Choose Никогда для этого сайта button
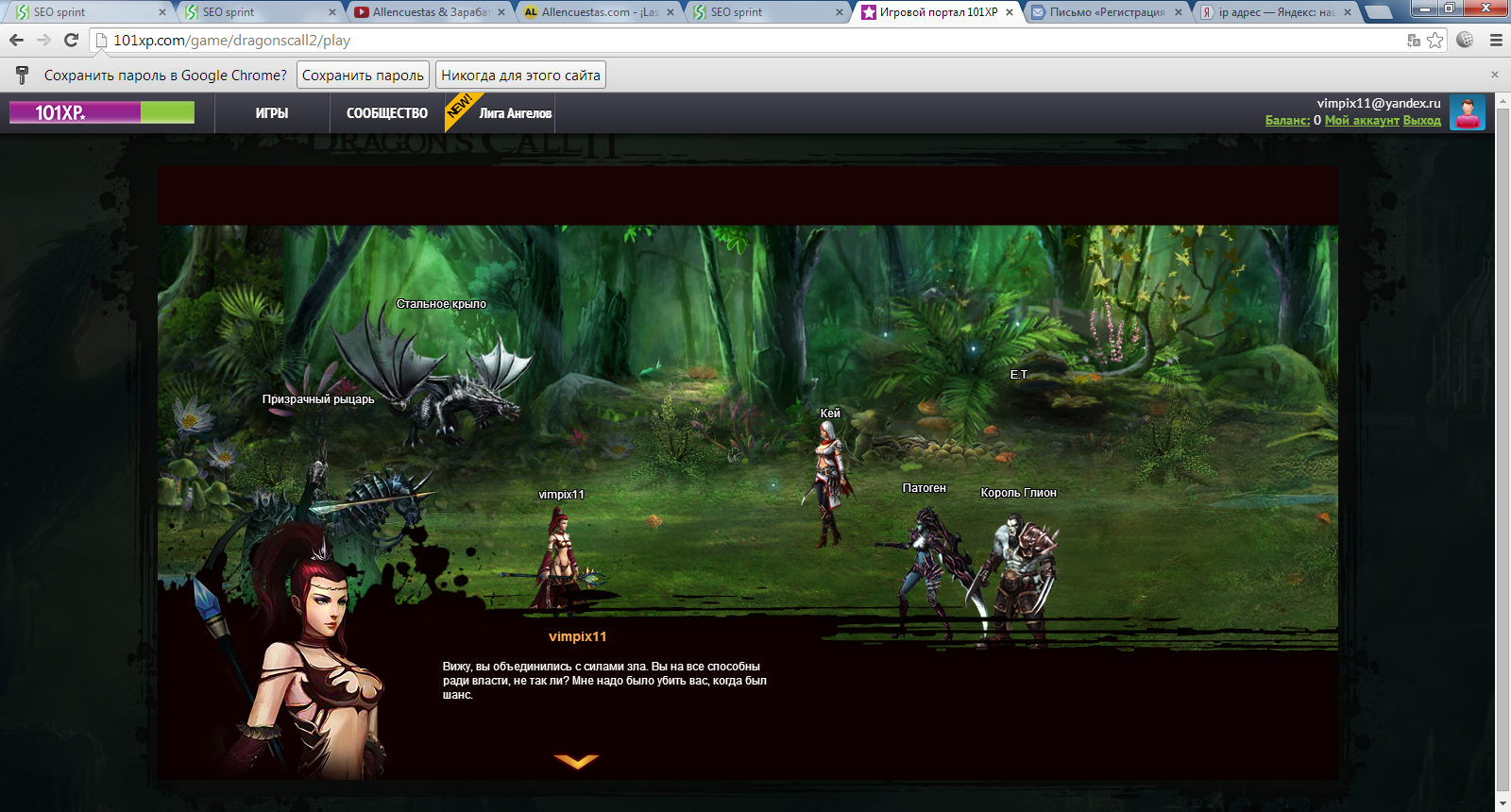Screen dimensions: 1511x812 520,75
